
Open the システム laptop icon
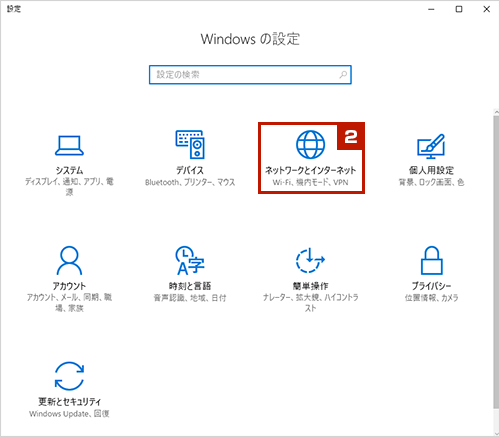(x=69, y=145)
